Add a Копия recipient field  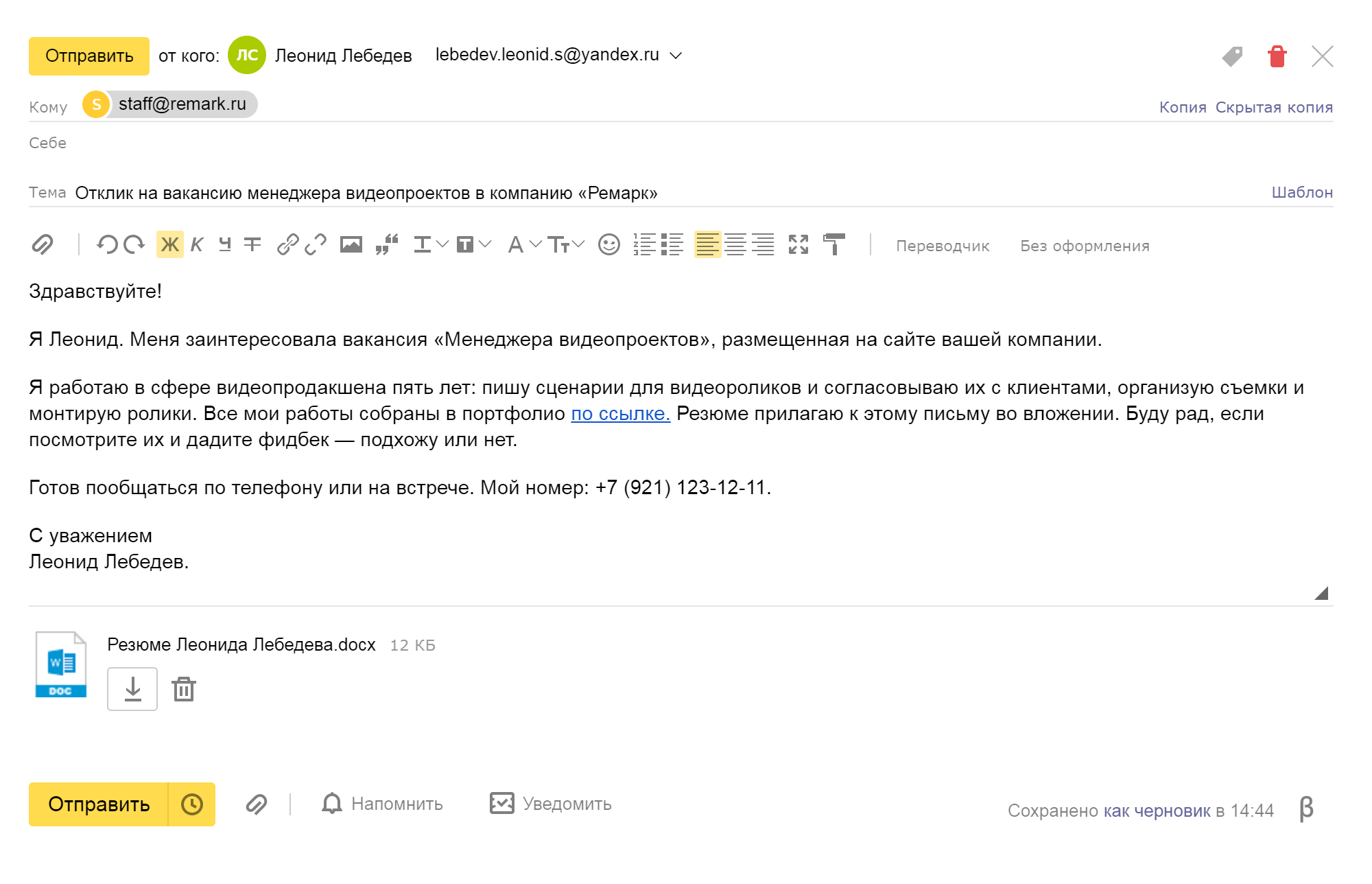(x=1183, y=108)
